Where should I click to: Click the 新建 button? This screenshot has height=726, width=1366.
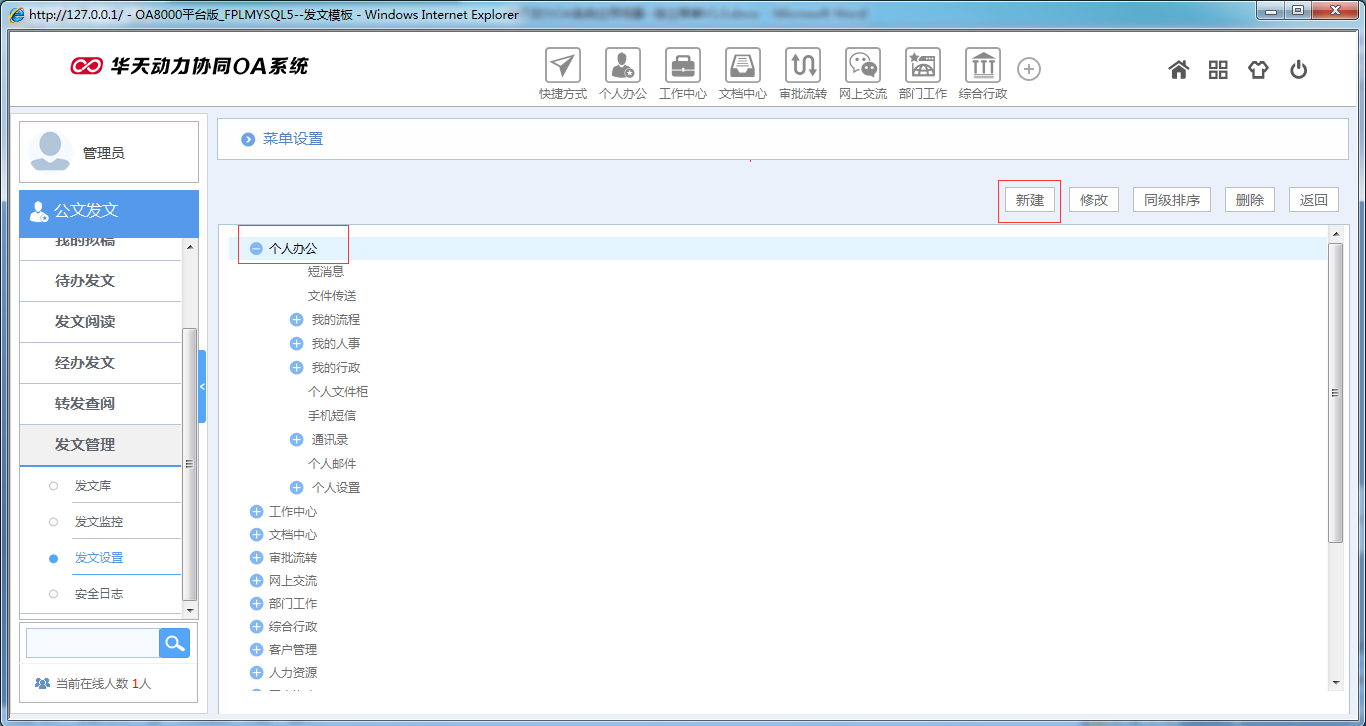(1029, 200)
